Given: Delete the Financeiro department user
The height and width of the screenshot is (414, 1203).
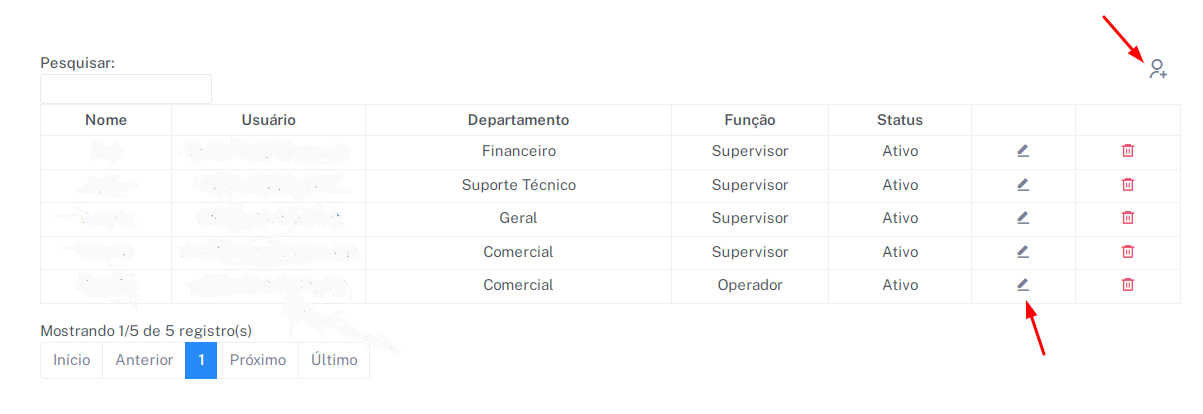Looking at the screenshot, I should 1127,151.
